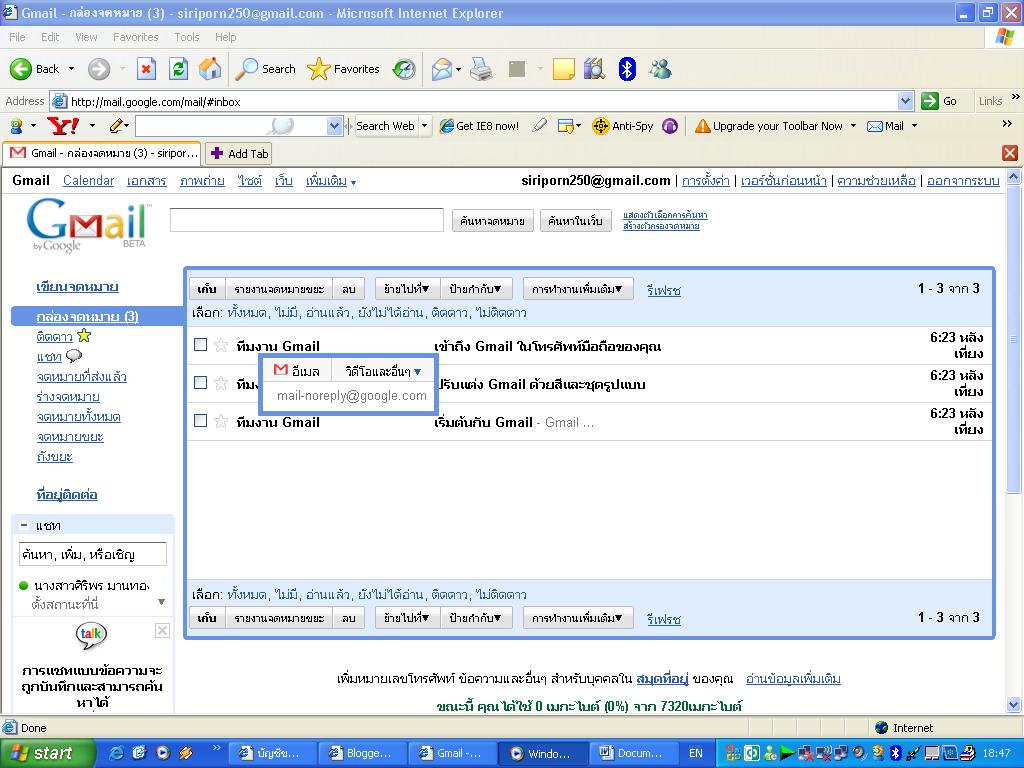Open the Help menu
Screen dimensions: 1024x768
[x=225, y=37]
